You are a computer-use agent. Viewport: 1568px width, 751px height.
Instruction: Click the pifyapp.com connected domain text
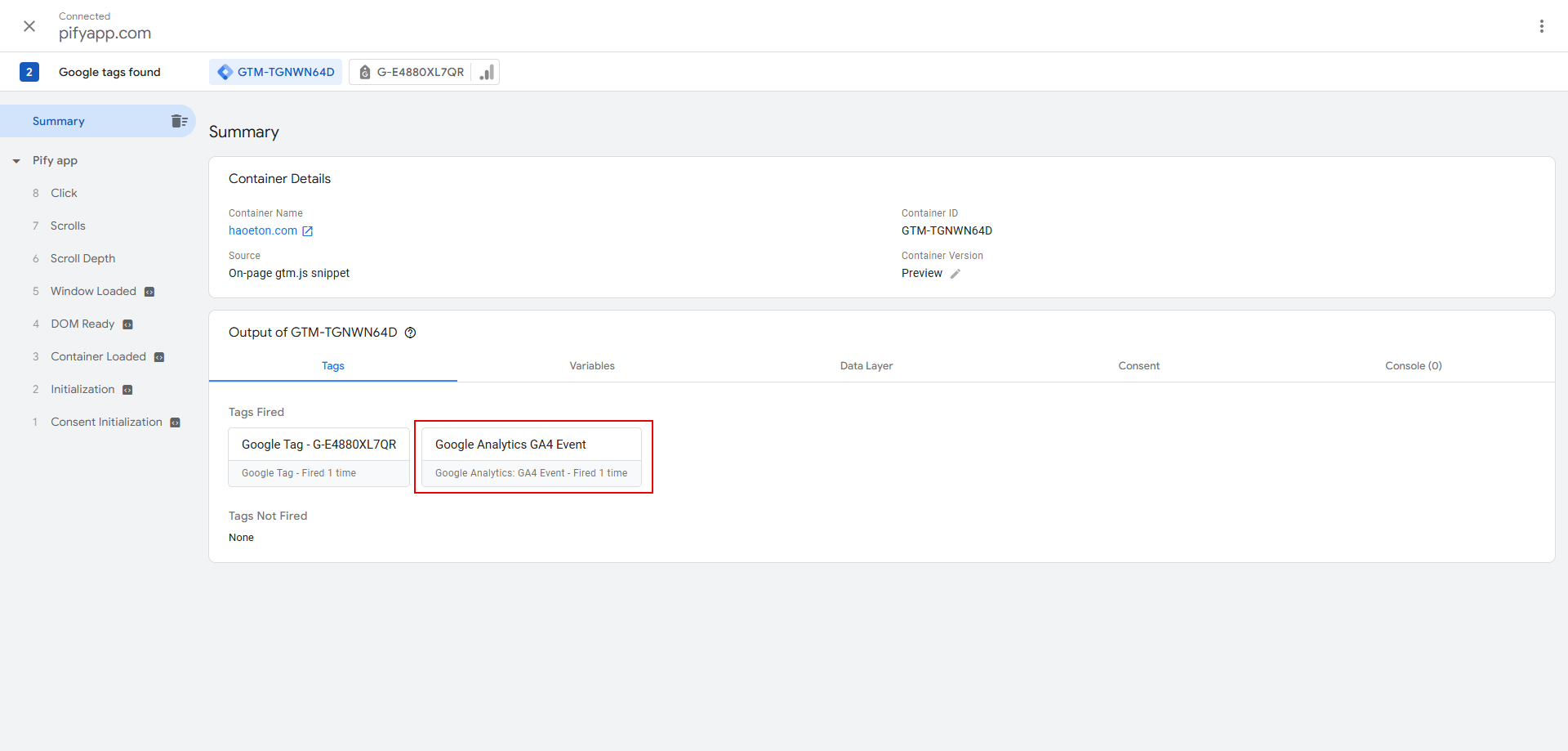(105, 33)
